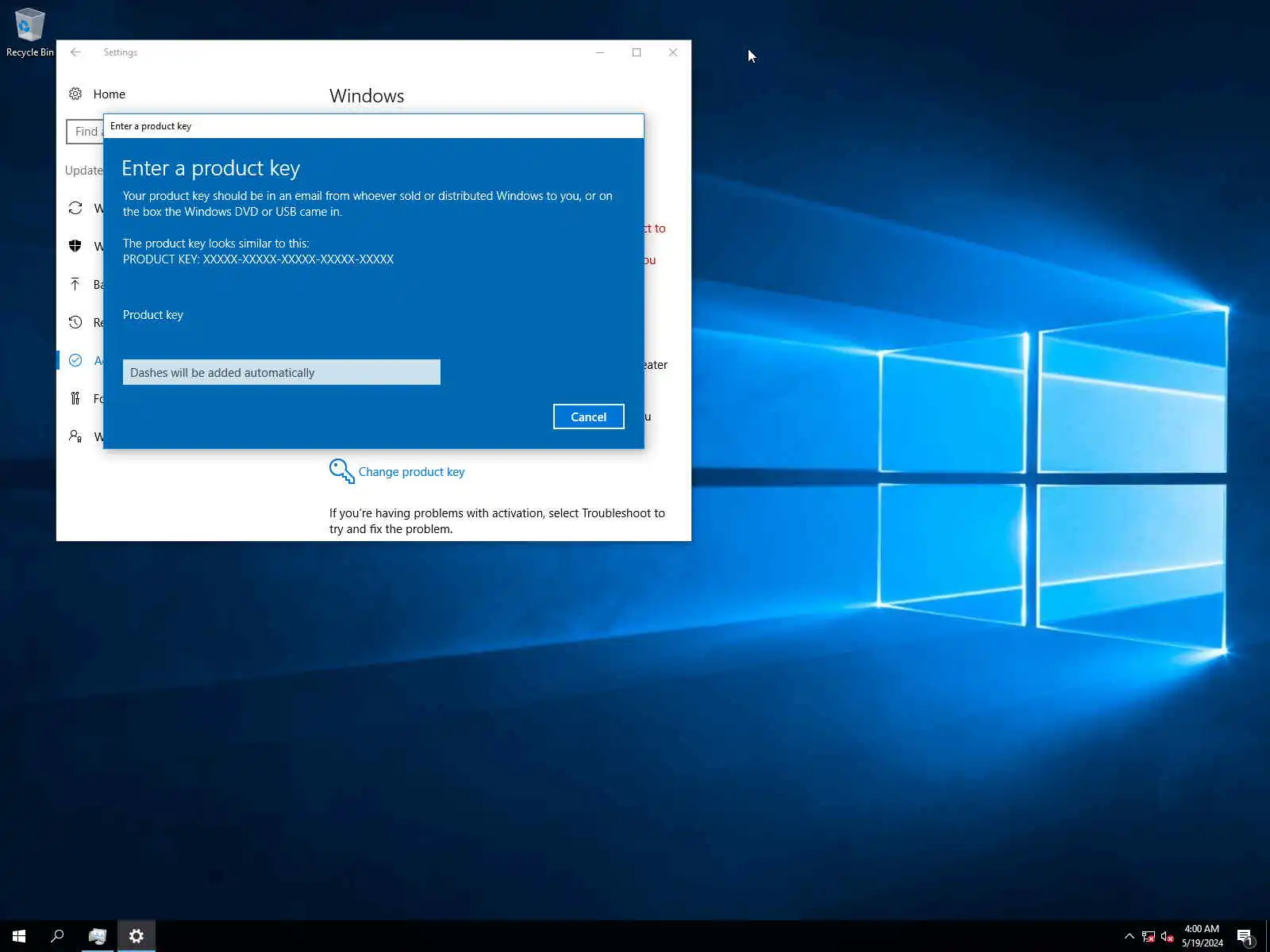Click the 'Windows' page heading
Image resolution: width=1270 pixels, height=952 pixels.
tap(367, 96)
